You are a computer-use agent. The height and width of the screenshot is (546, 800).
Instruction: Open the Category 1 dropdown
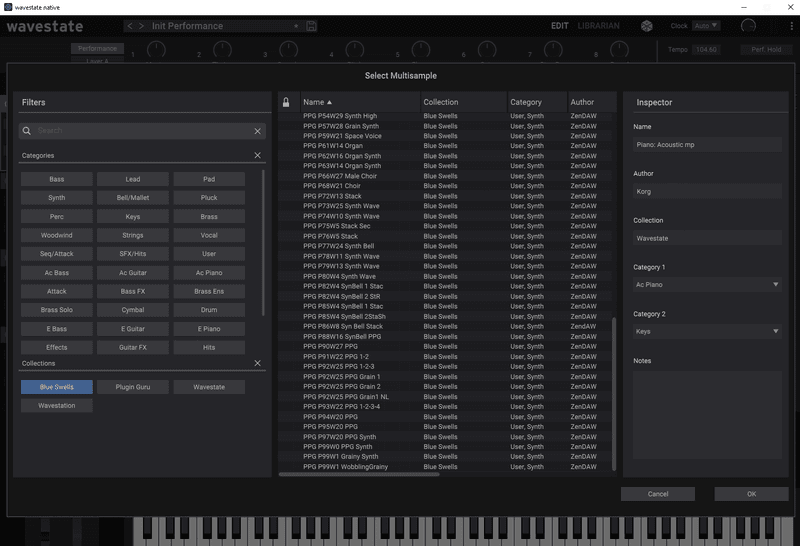707,285
